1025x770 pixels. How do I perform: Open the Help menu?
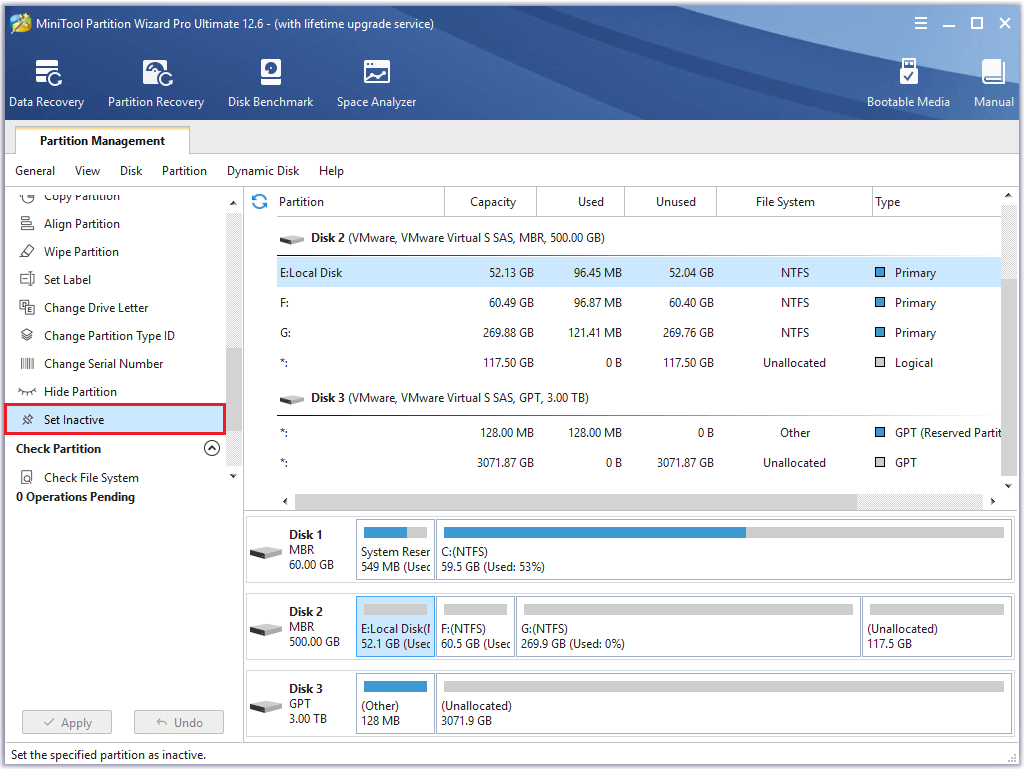[x=331, y=171]
